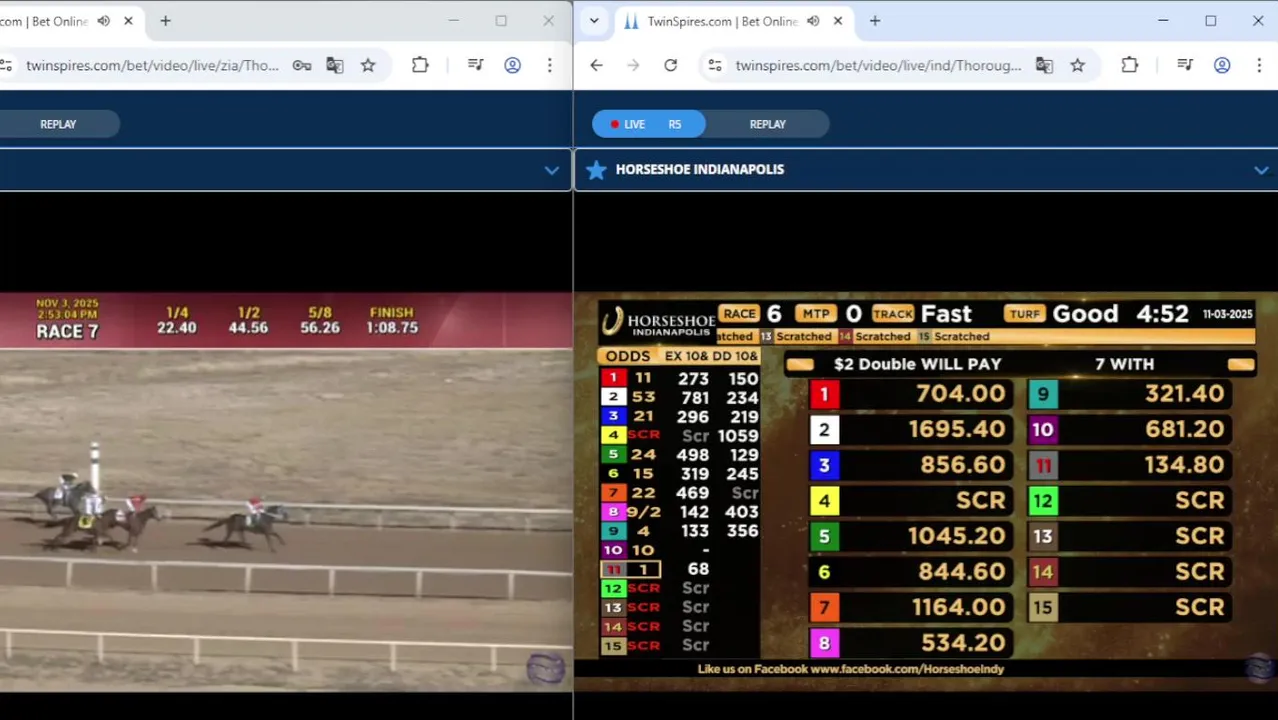1278x720 pixels.
Task: Click the HORSESHOE INDIANAPOLIS track name
Action: click(700, 169)
